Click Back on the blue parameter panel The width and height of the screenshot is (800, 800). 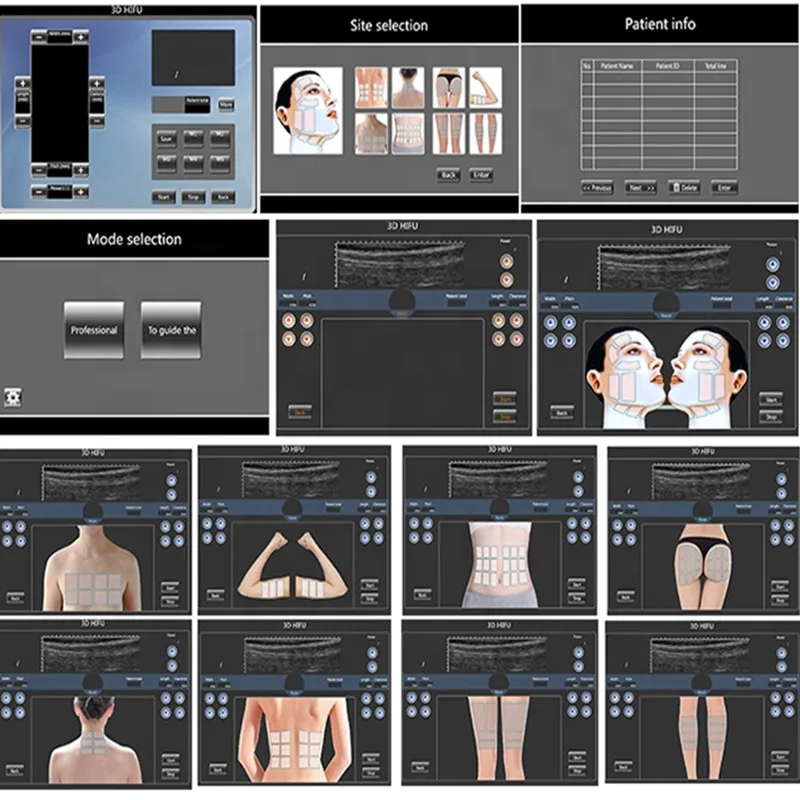(223, 197)
